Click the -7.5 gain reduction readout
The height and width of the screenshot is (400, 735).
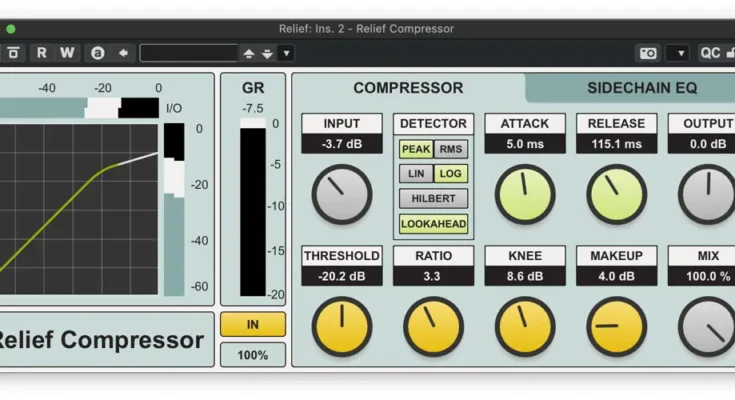tap(253, 108)
